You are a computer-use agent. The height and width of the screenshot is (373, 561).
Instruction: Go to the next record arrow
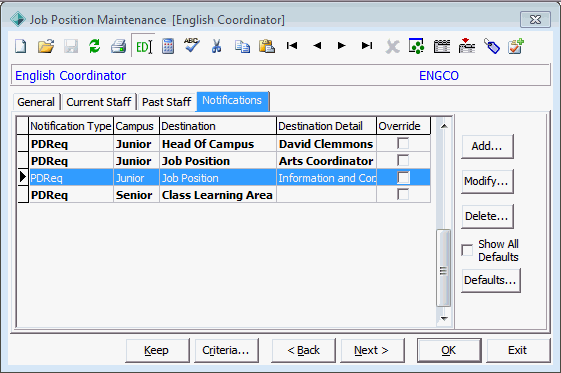[342, 45]
